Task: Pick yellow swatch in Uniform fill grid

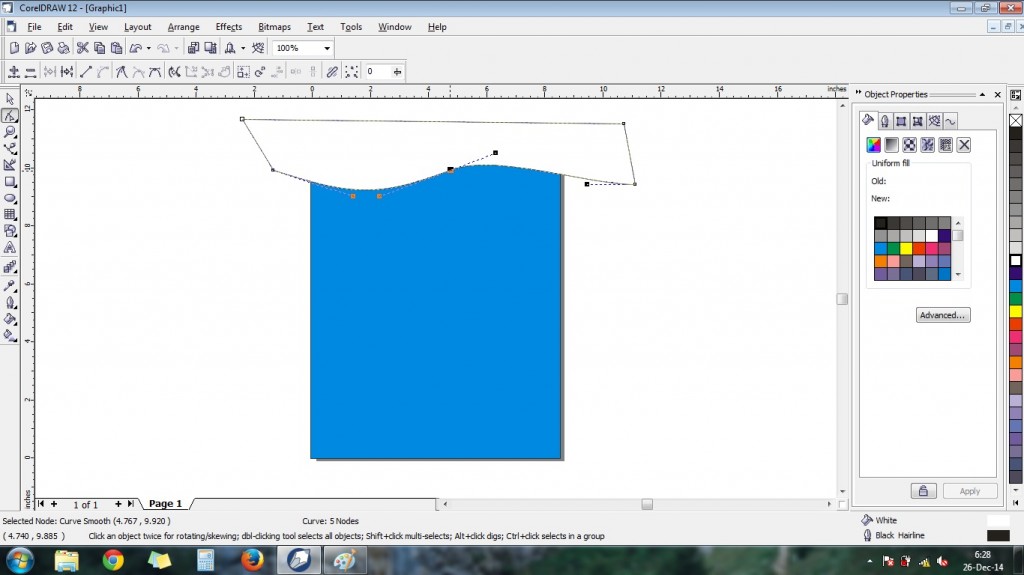Action: 906,249
